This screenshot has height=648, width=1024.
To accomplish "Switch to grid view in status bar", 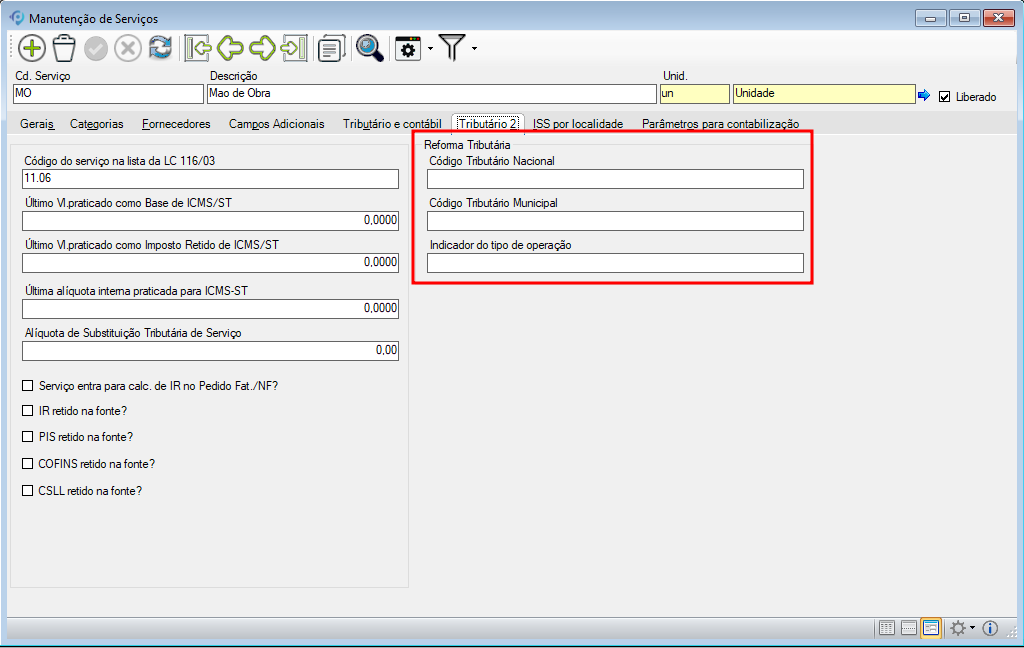I will [x=886, y=628].
